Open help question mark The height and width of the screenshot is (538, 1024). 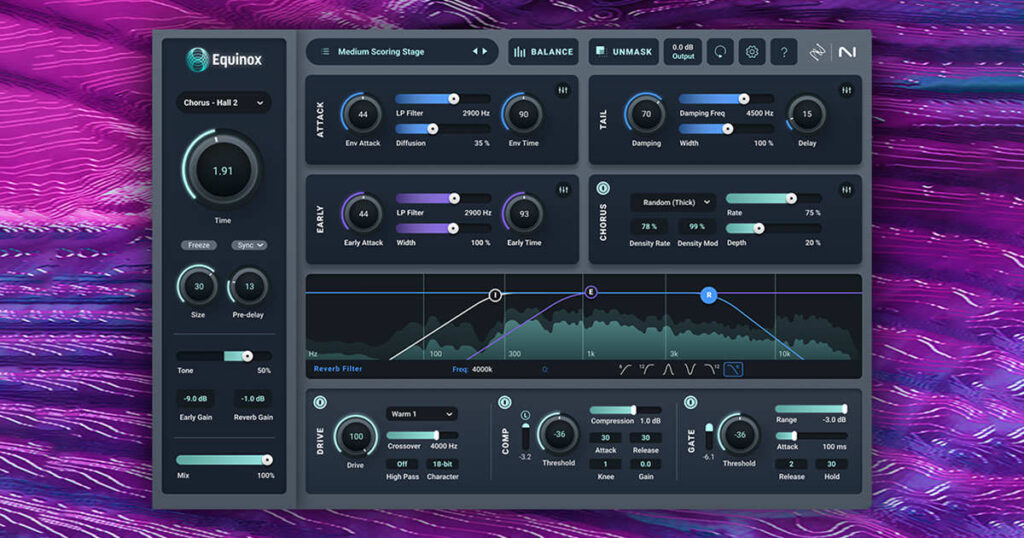point(784,52)
